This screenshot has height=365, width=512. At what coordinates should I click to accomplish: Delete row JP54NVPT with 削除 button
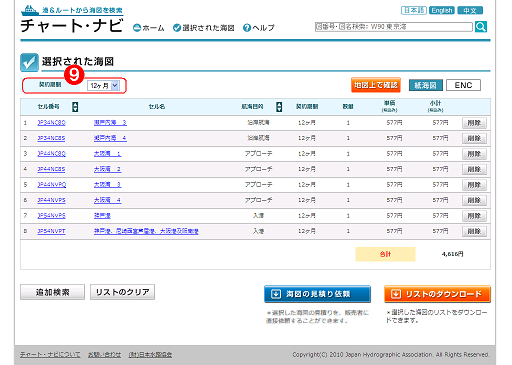(474, 231)
